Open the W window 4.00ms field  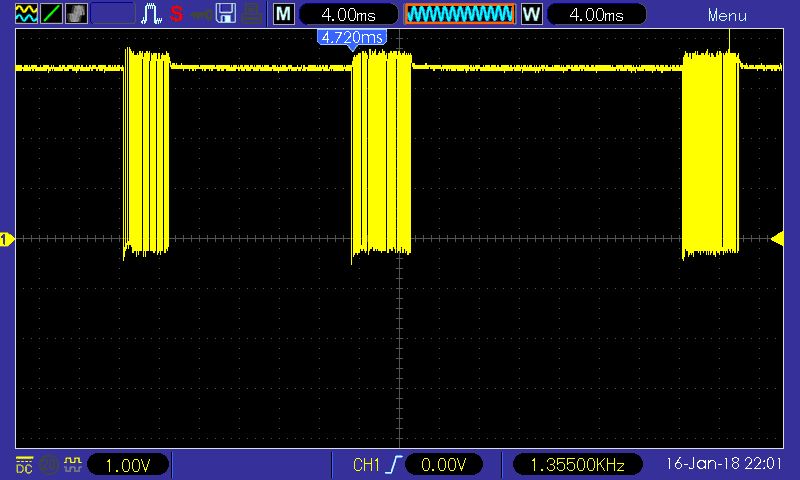tap(596, 14)
